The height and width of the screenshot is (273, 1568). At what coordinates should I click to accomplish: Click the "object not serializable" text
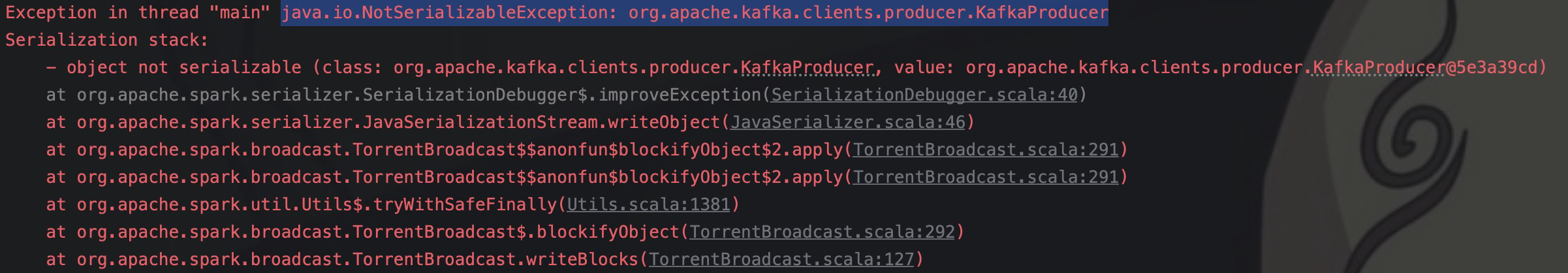183,68
